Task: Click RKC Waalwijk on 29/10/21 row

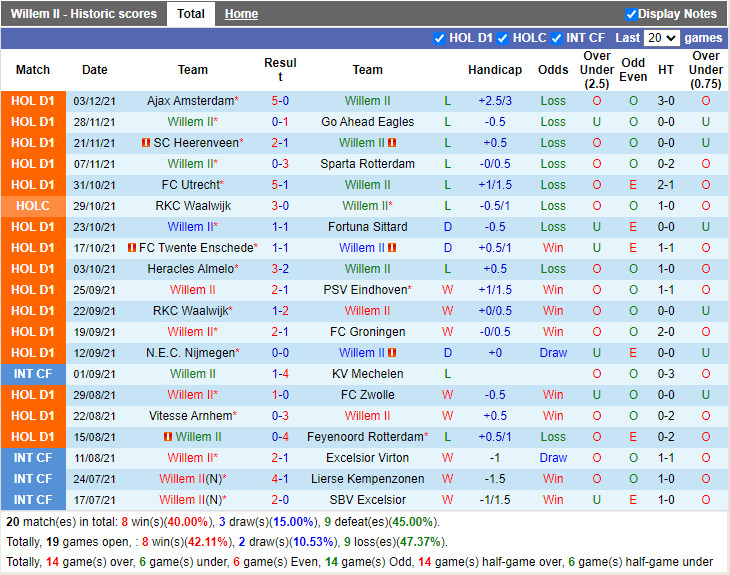Action: click(193, 206)
